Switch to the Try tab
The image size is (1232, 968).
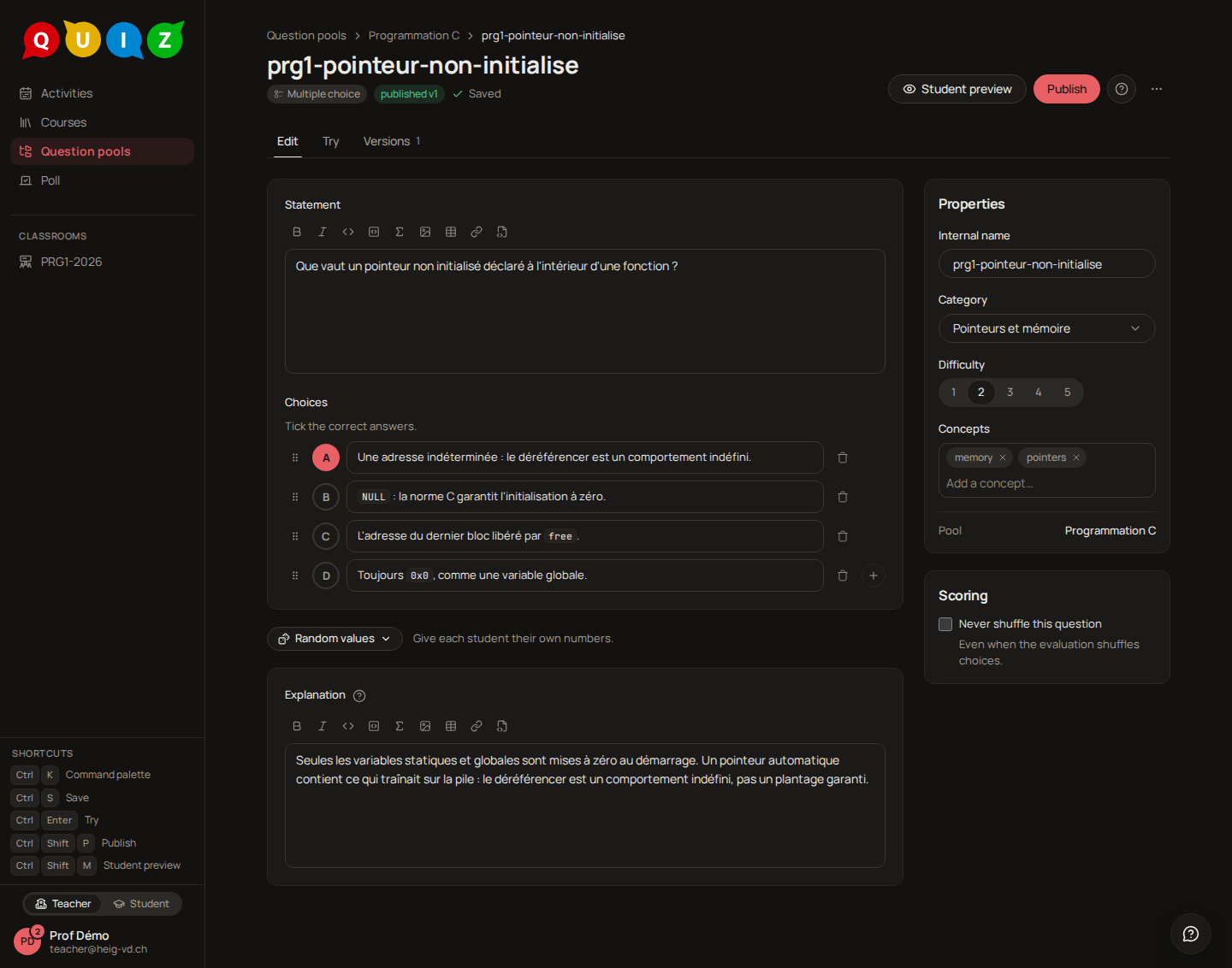tap(331, 141)
